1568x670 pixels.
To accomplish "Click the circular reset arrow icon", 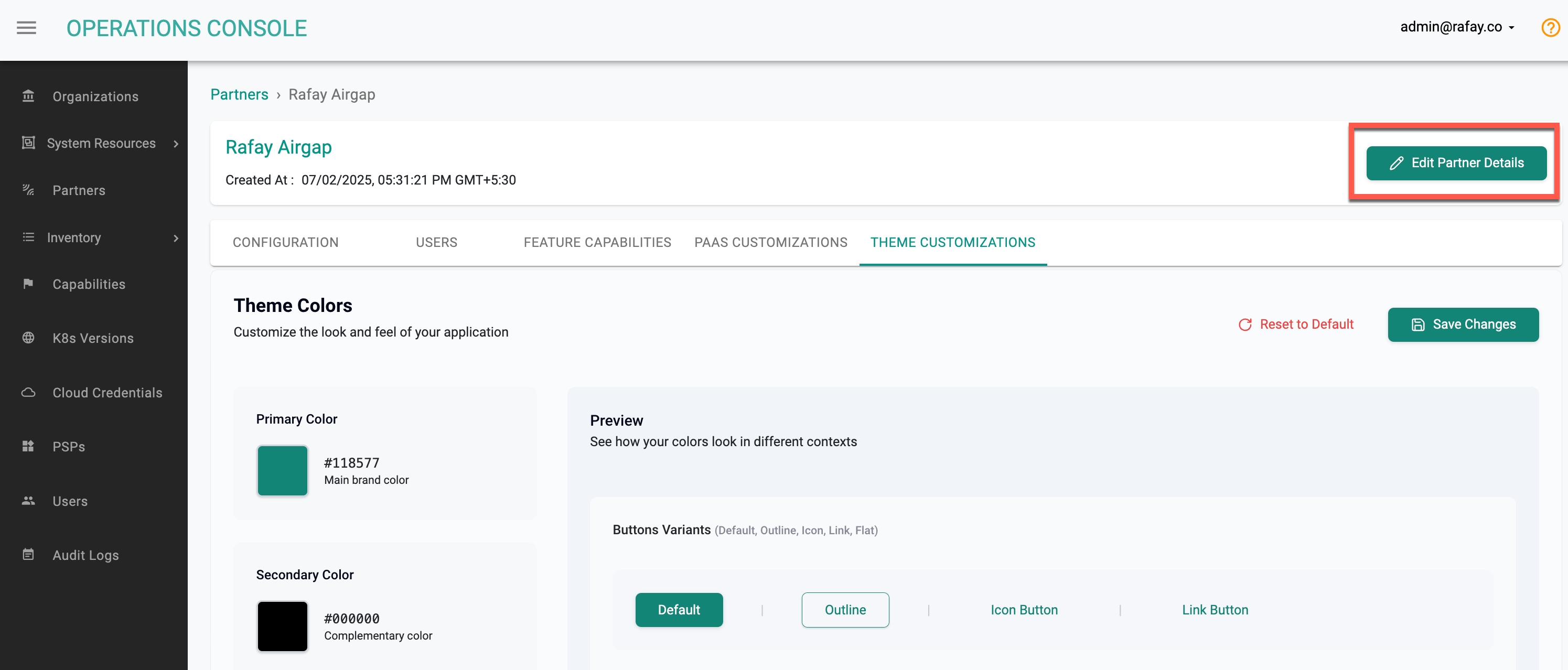I will coord(1245,325).
